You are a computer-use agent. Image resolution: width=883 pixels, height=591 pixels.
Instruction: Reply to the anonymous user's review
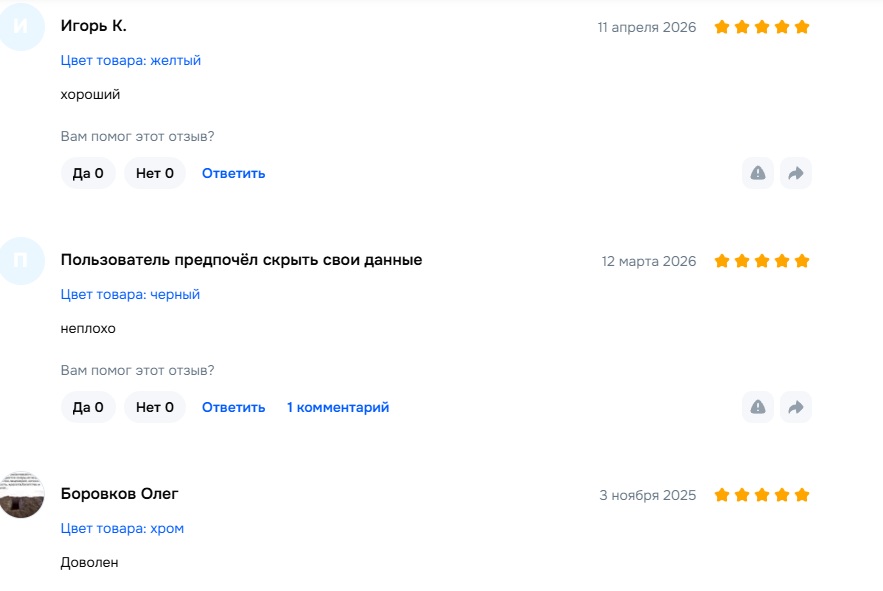pyautogui.click(x=233, y=407)
